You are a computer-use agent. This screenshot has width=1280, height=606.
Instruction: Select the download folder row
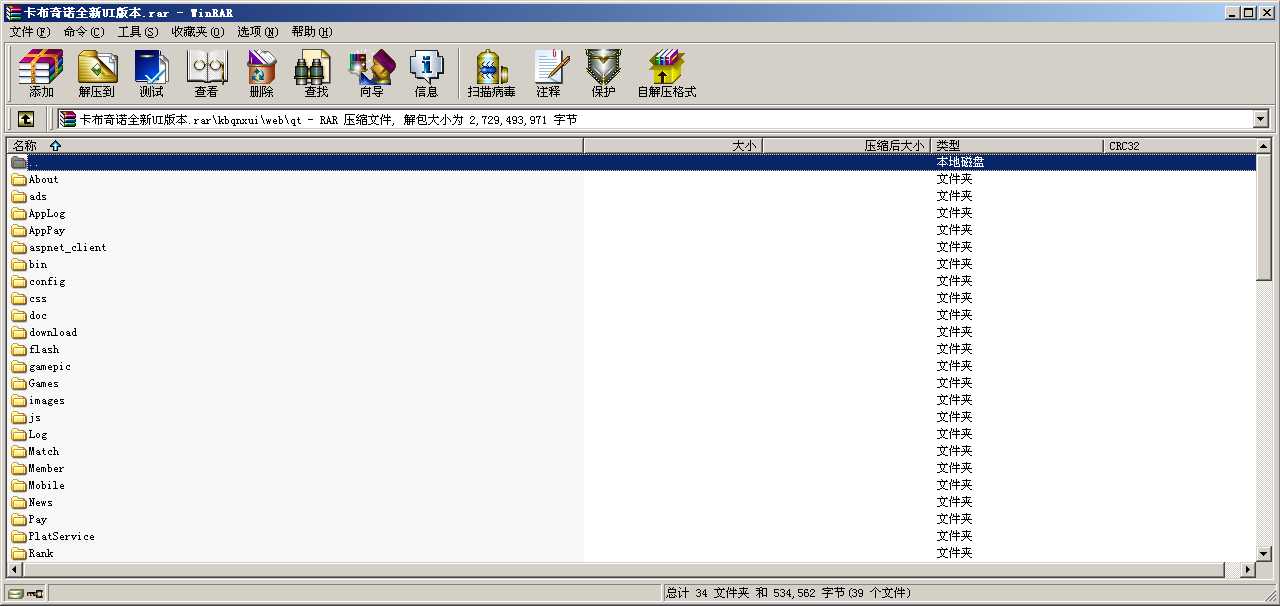(x=632, y=333)
